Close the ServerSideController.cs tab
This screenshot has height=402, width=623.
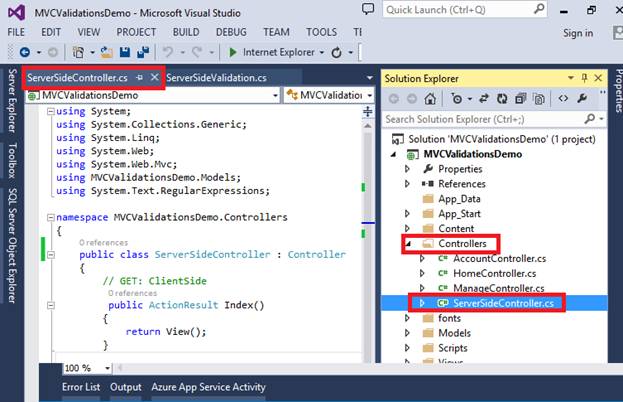(x=155, y=77)
